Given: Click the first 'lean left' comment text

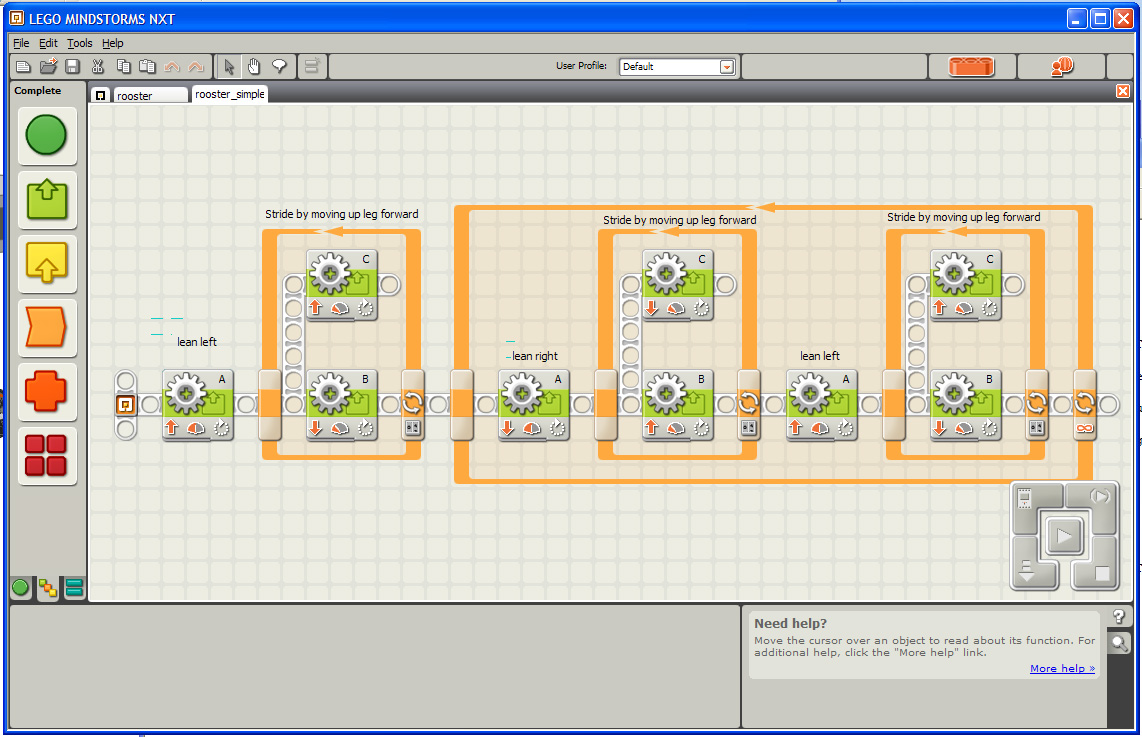Looking at the screenshot, I should 197,342.
